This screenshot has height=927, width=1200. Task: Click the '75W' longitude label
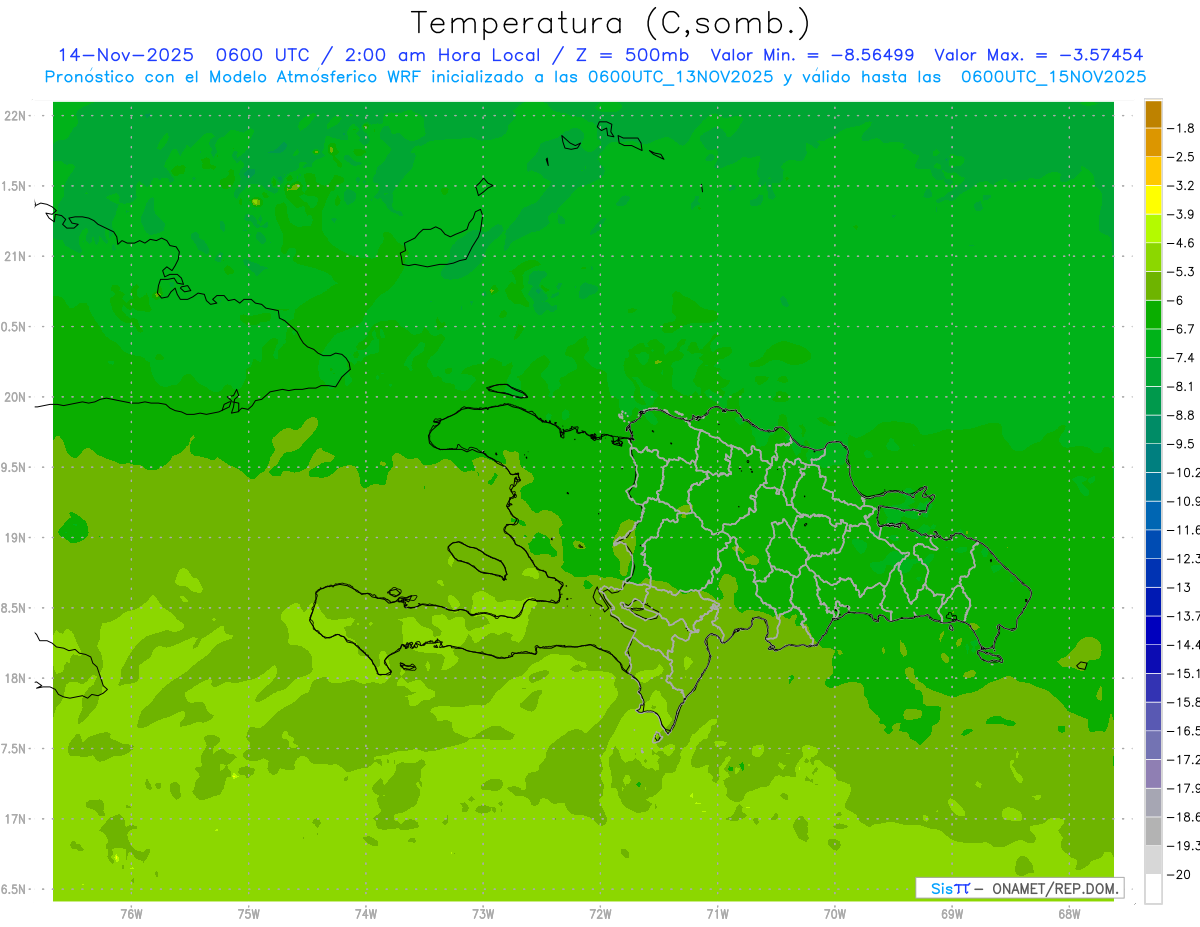click(x=248, y=914)
